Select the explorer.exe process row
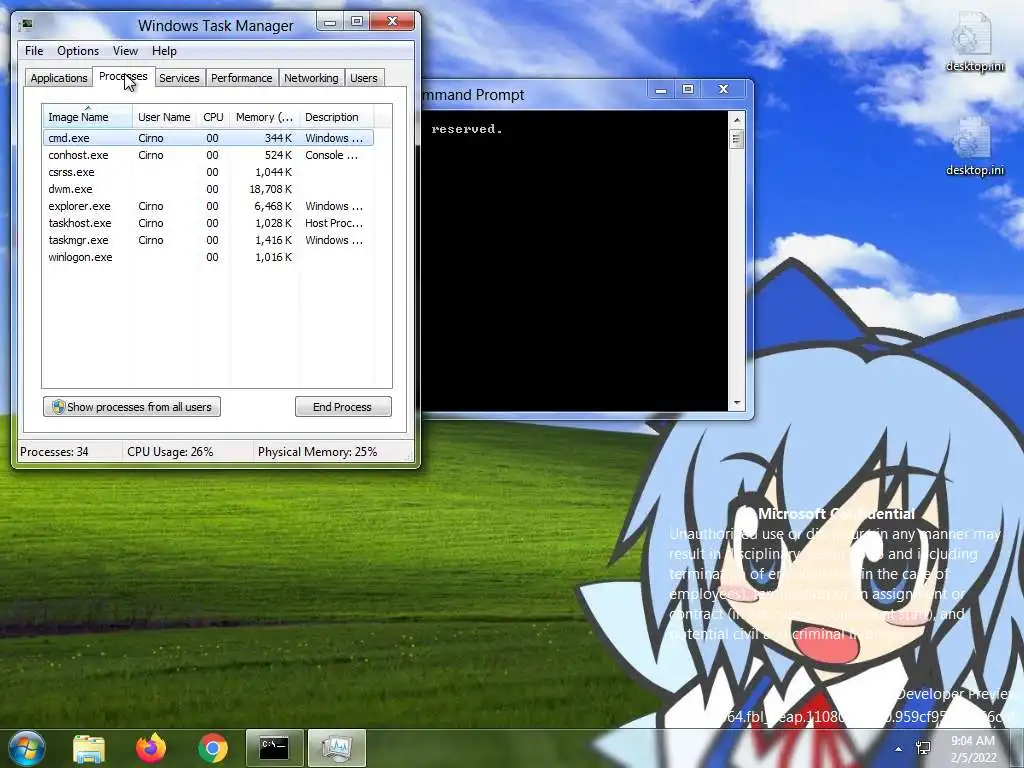This screenshot has height=768, width=1024. [x=208, y=206]
